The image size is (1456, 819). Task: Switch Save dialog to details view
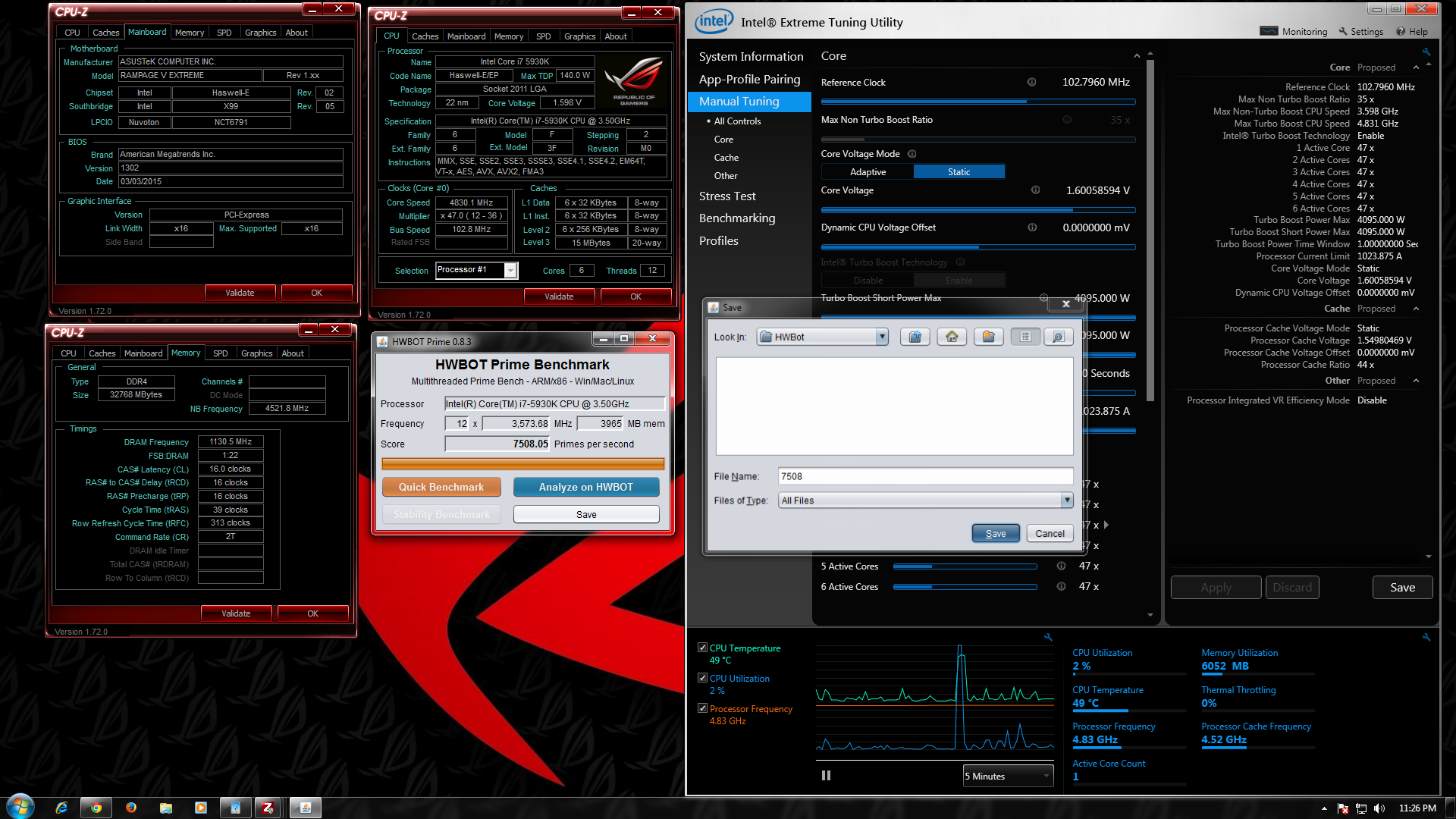coord(1058,337)
